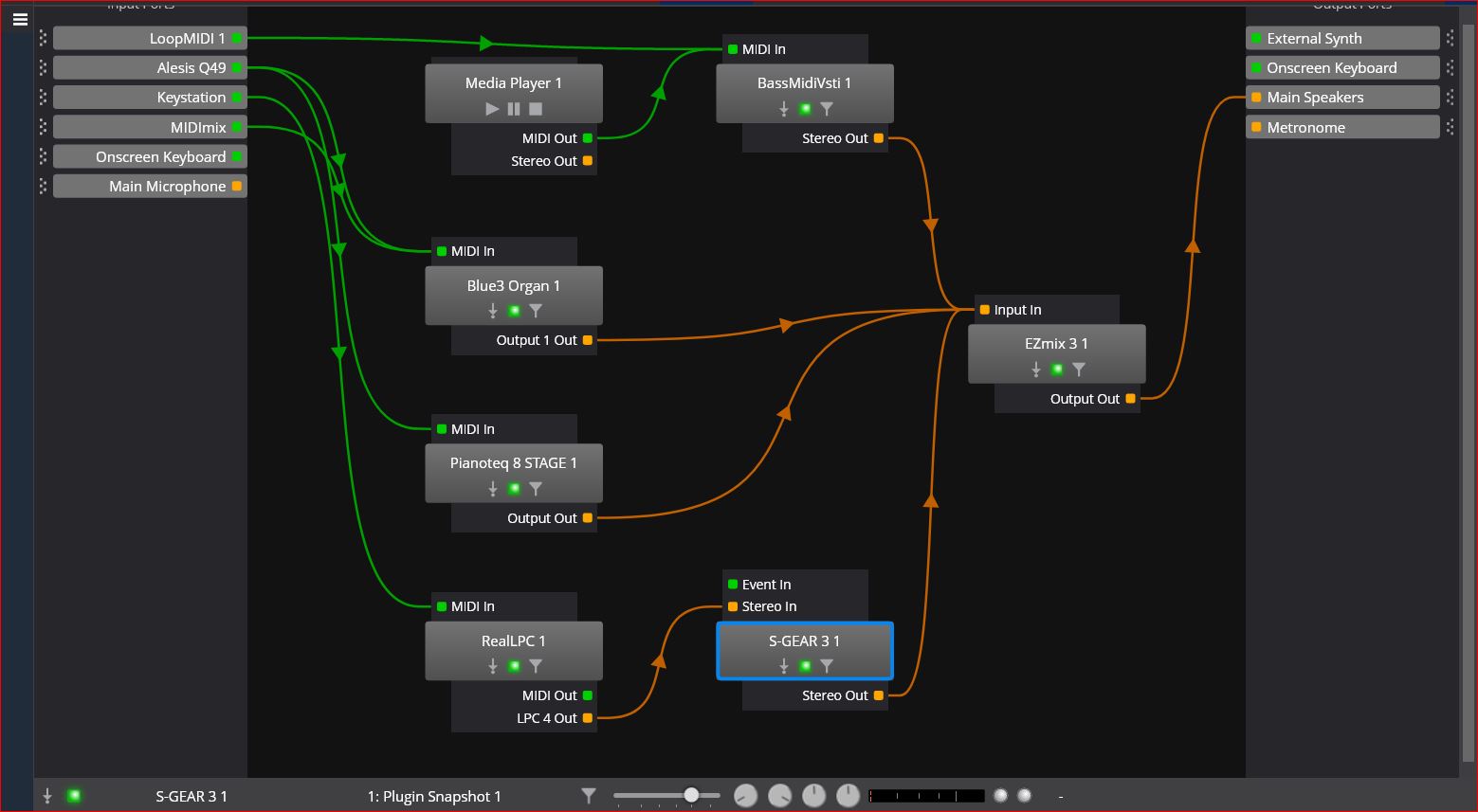Click drag handle beside Main Microphone
The image size is (1478, 812).
point(43,186)
